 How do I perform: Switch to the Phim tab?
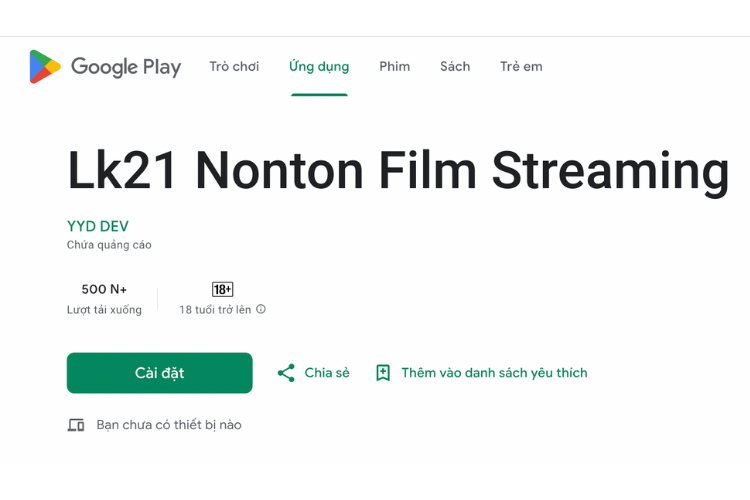394,67
